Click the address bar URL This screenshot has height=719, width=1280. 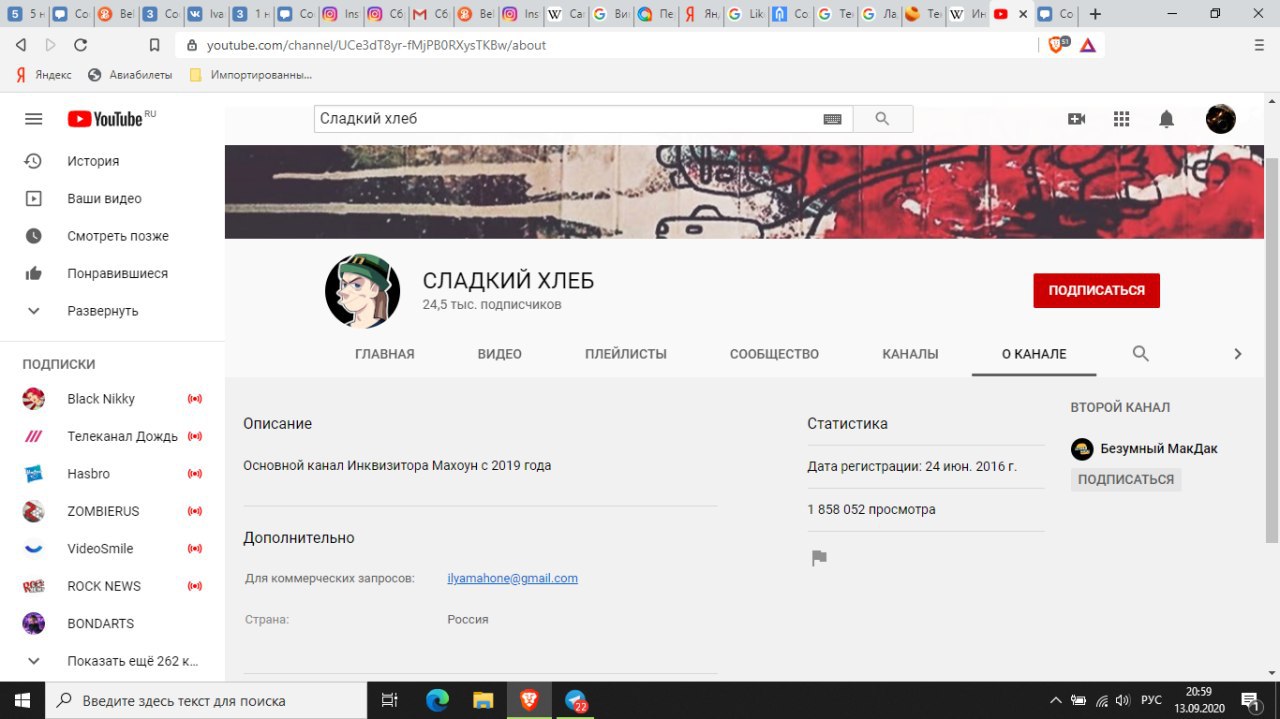tap(376, 45)
